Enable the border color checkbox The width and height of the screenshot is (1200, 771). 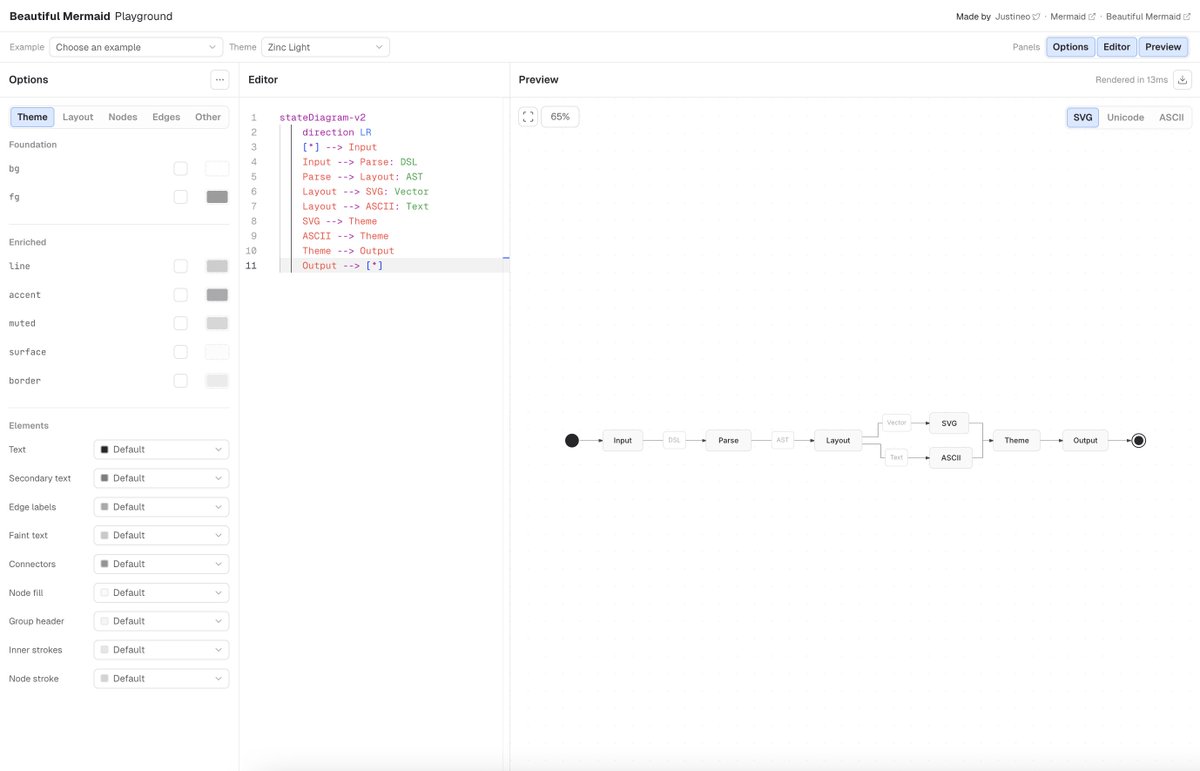[180, 381]
